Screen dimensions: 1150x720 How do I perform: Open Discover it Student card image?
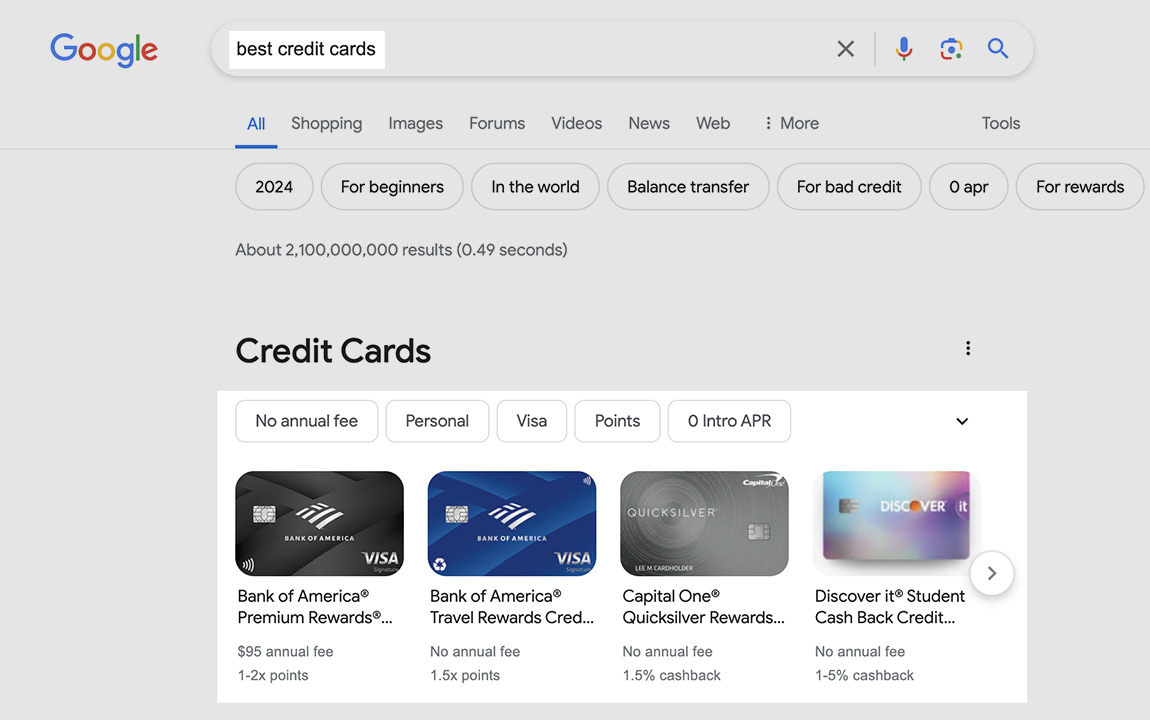pyautogui.click(x=897, y=524)
